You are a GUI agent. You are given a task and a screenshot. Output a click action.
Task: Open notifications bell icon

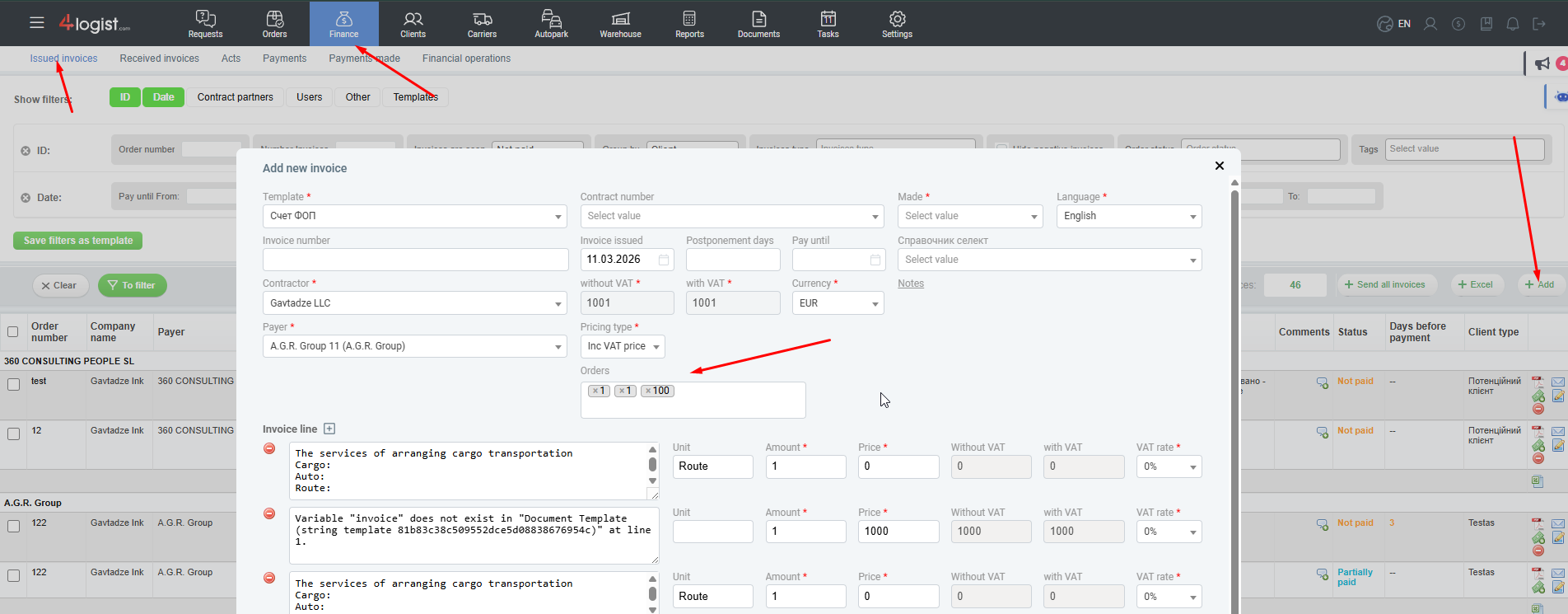1512,24
